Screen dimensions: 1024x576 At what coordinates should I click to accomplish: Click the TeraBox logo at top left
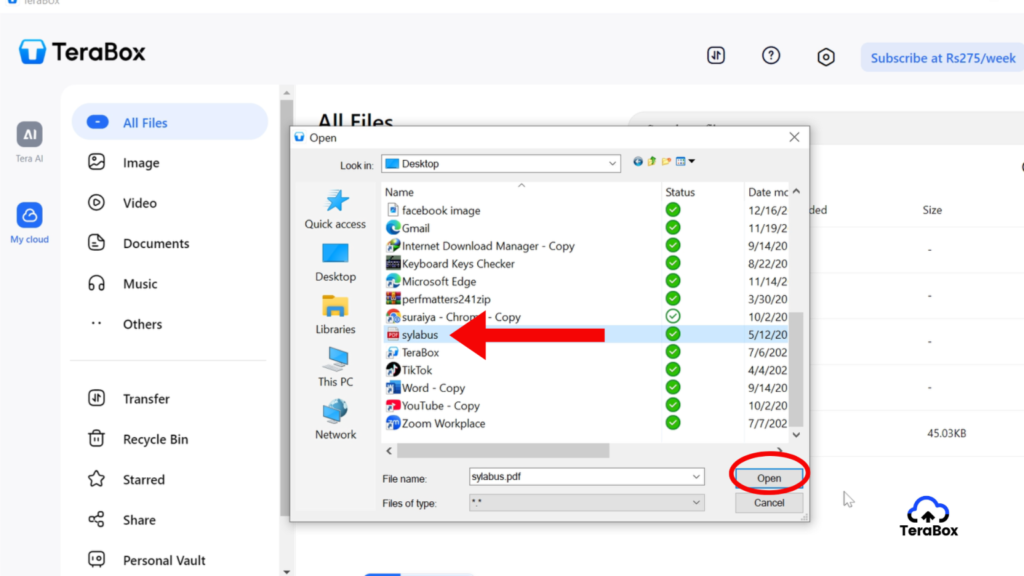click(x=82, y=52)
